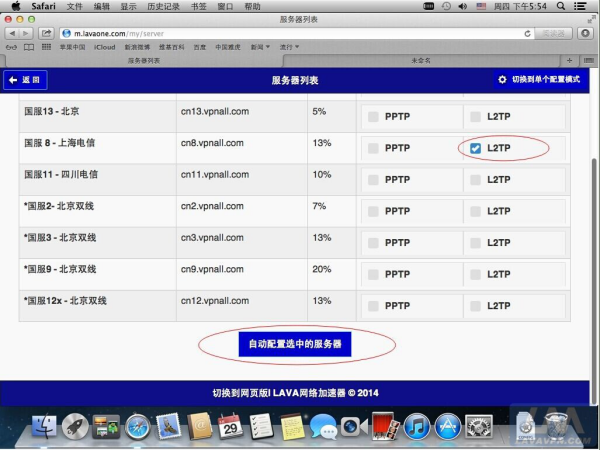Check PPTP for 国服2- 北京双线
The height and width of the screenshot is (450, 600).
[x=373, y=211]
